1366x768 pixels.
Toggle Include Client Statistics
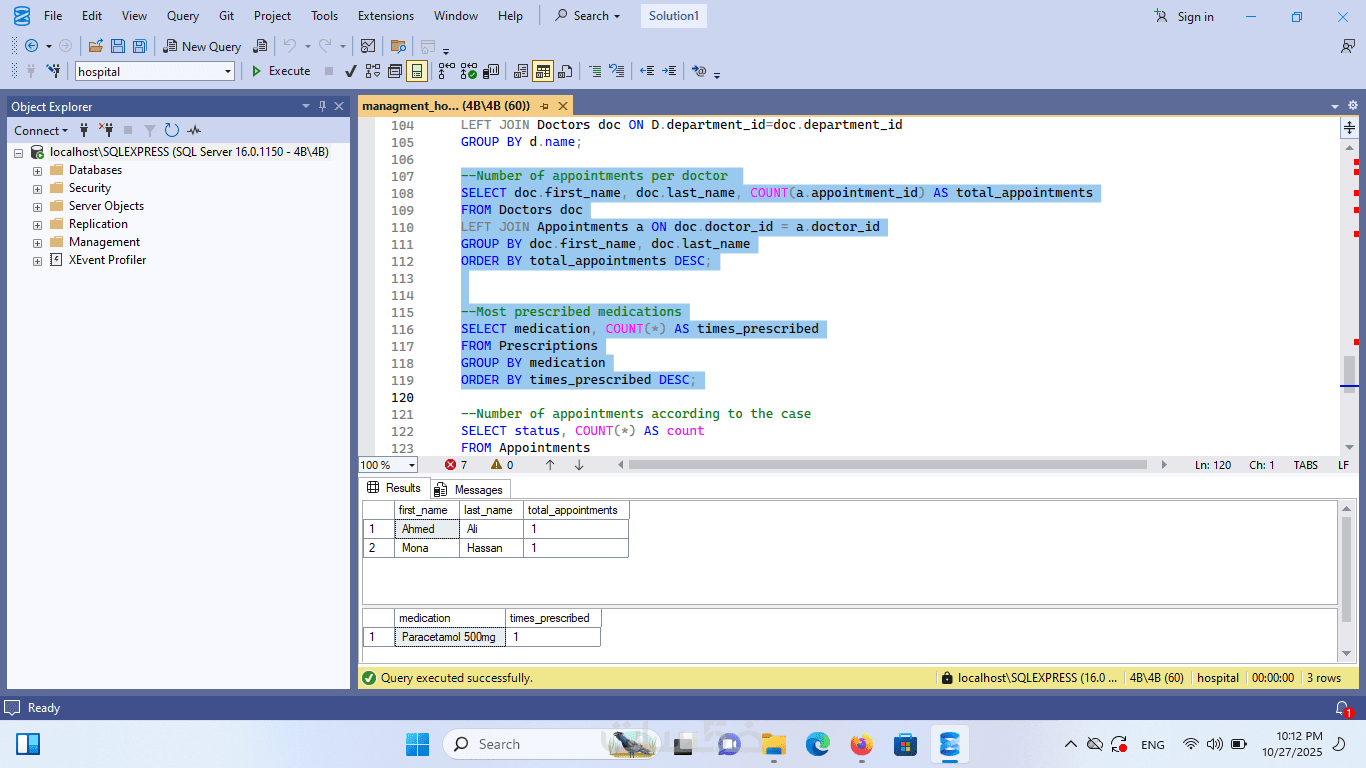(491, 71)
